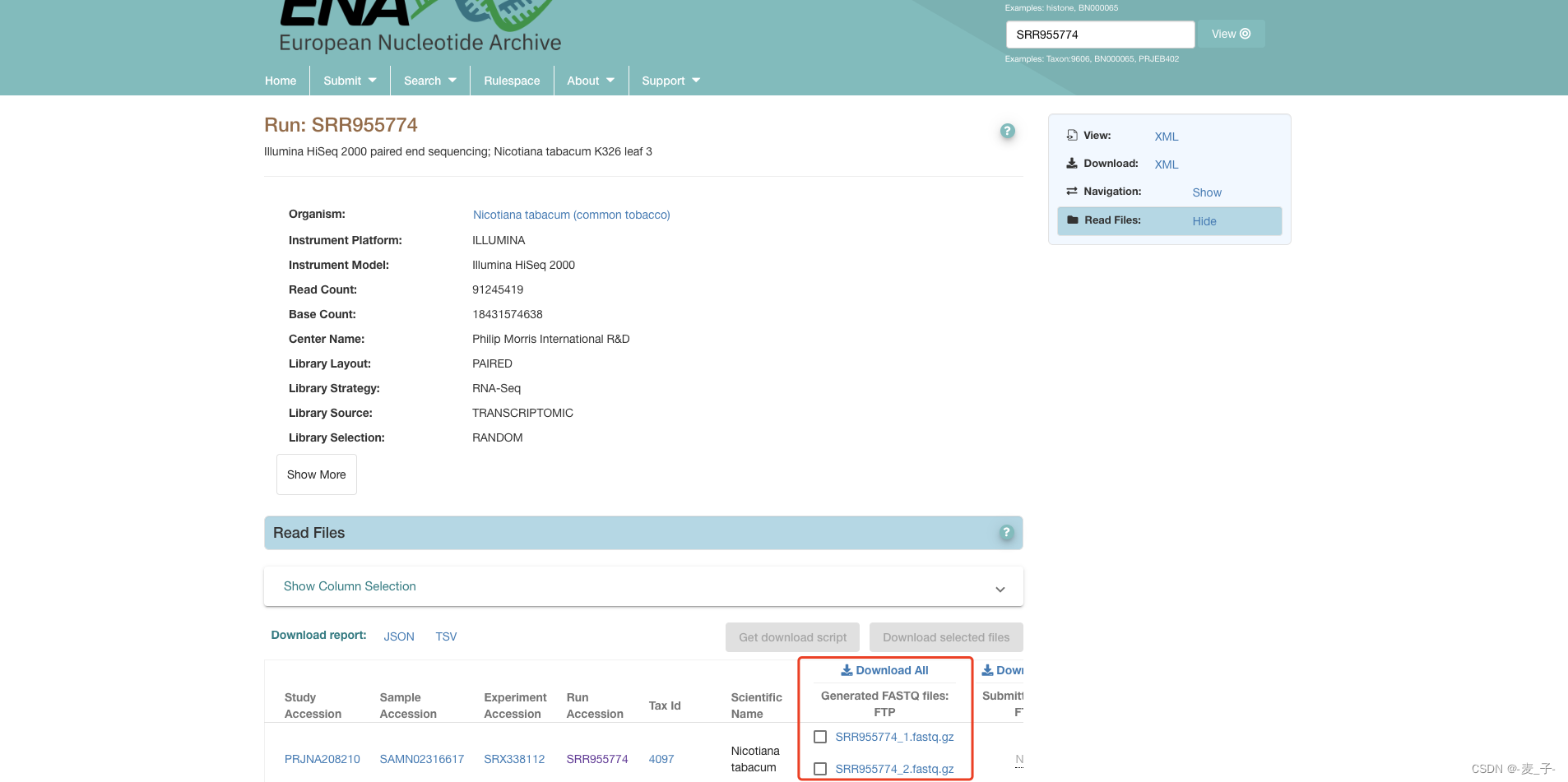Hide the Read Files section
The image size is (1568, 782).
pyautogui.click(x=1204, y=221)
